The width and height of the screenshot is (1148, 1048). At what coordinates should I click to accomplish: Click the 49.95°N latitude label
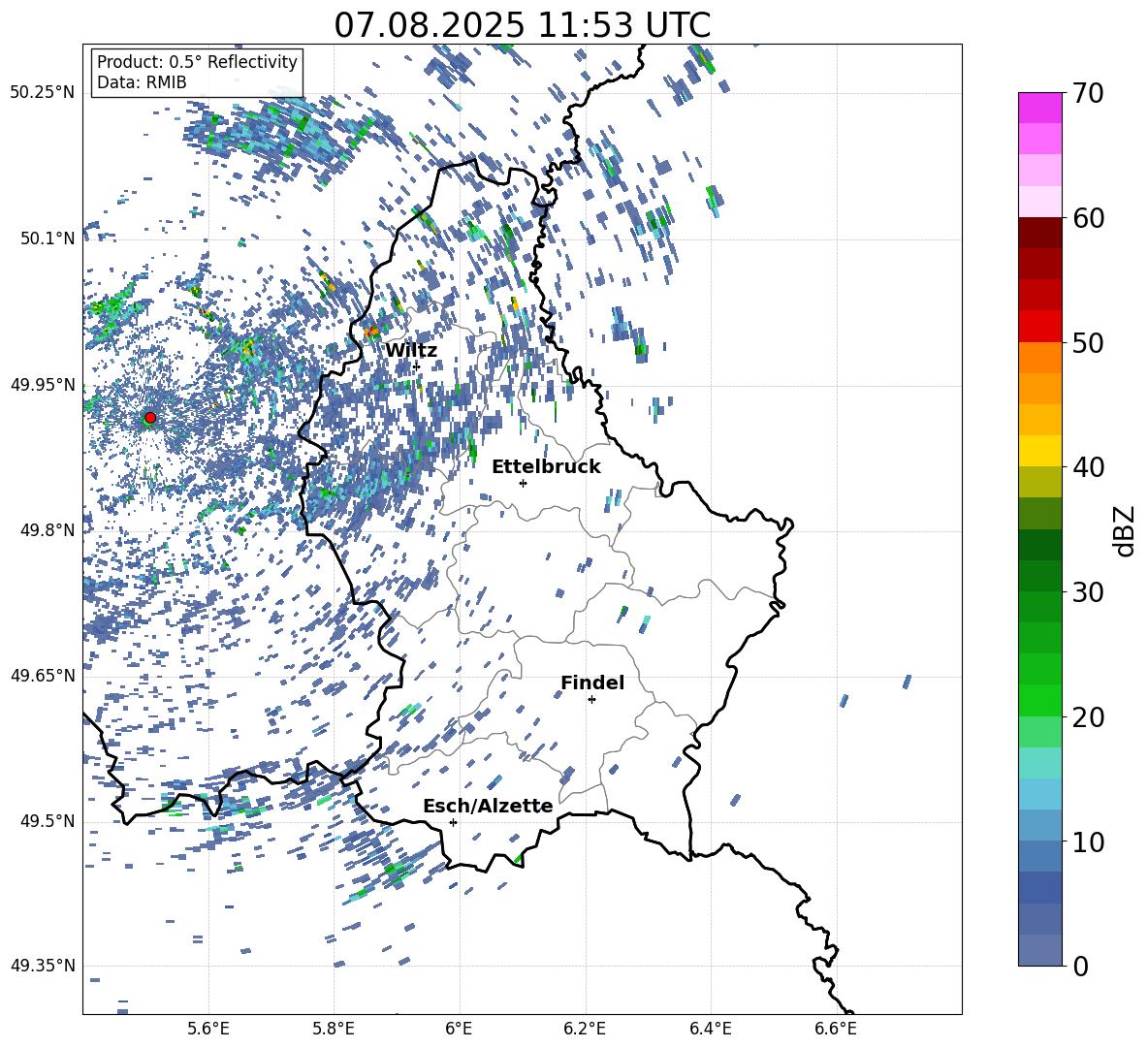pos(43,384)
